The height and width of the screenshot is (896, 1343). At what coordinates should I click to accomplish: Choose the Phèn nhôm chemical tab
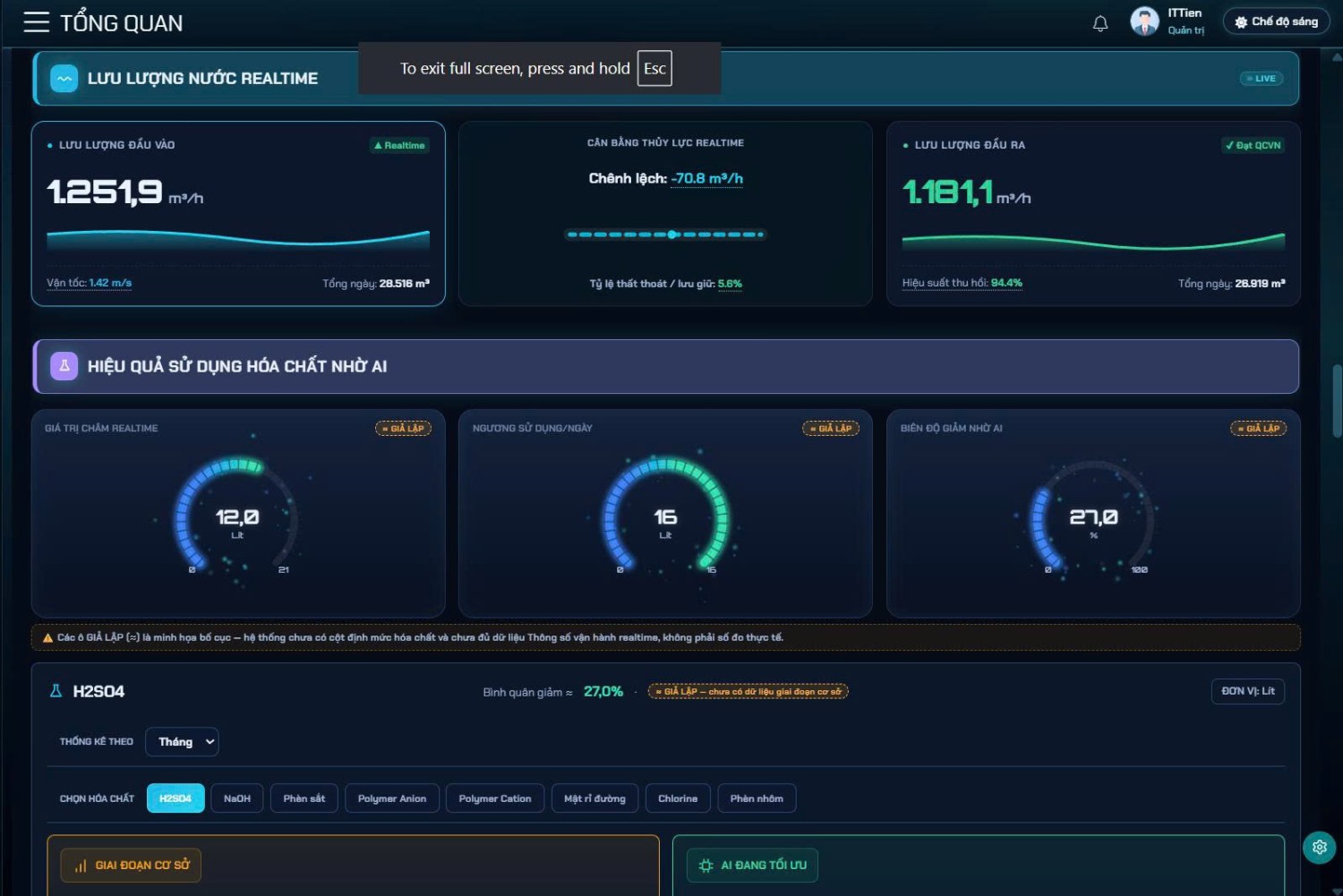[x=757, y=798]
